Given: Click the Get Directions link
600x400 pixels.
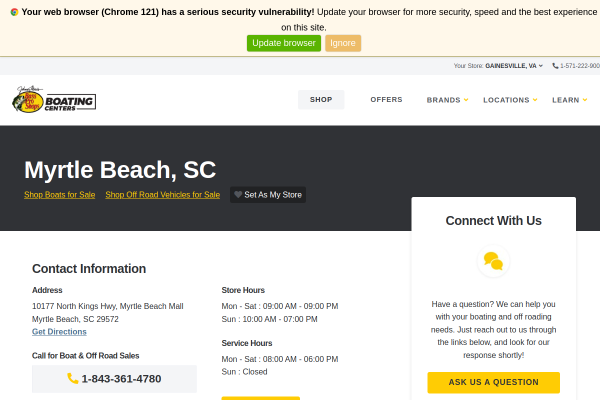Looking at the screenshot, I should tap(59, 331).
